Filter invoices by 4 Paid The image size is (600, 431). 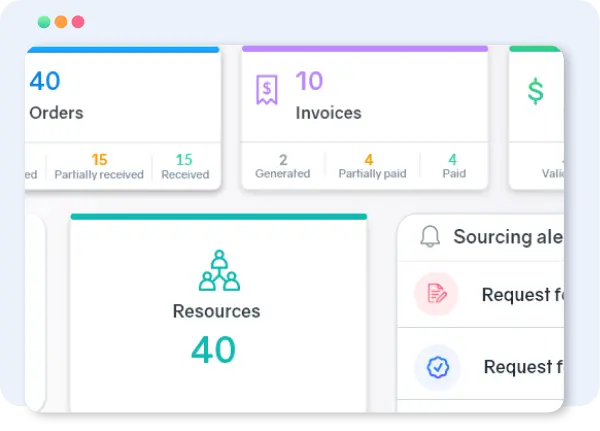coord(452,166)
